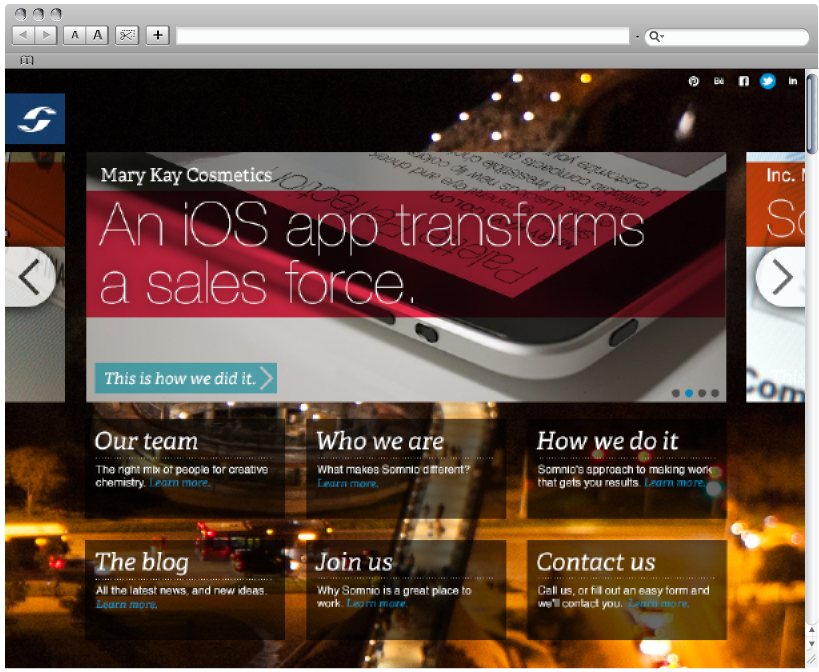The width and height of the screenshot is (819, 672).
Task: Open the search magnifier dropdown
Action: click(x=656, y=37)
